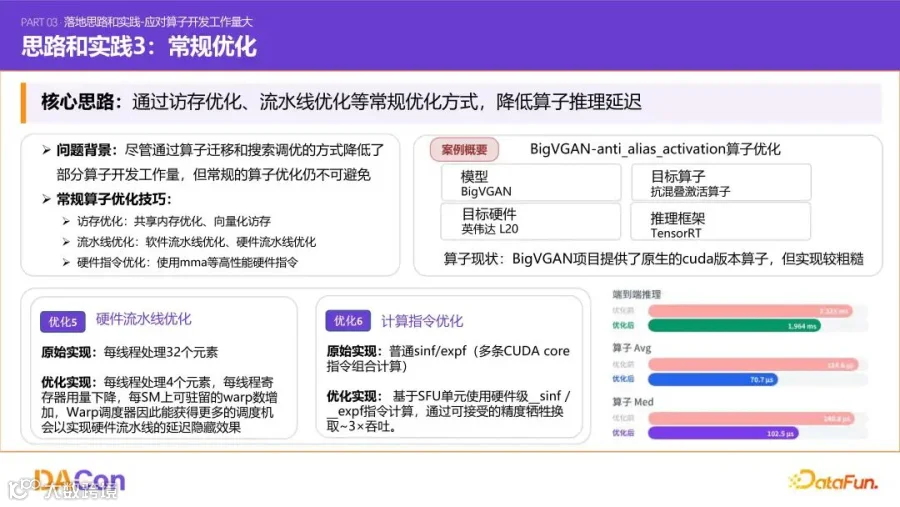Screen dimensions: 900x507
Task: Click the DACon logo
Action: click(80, 481)
